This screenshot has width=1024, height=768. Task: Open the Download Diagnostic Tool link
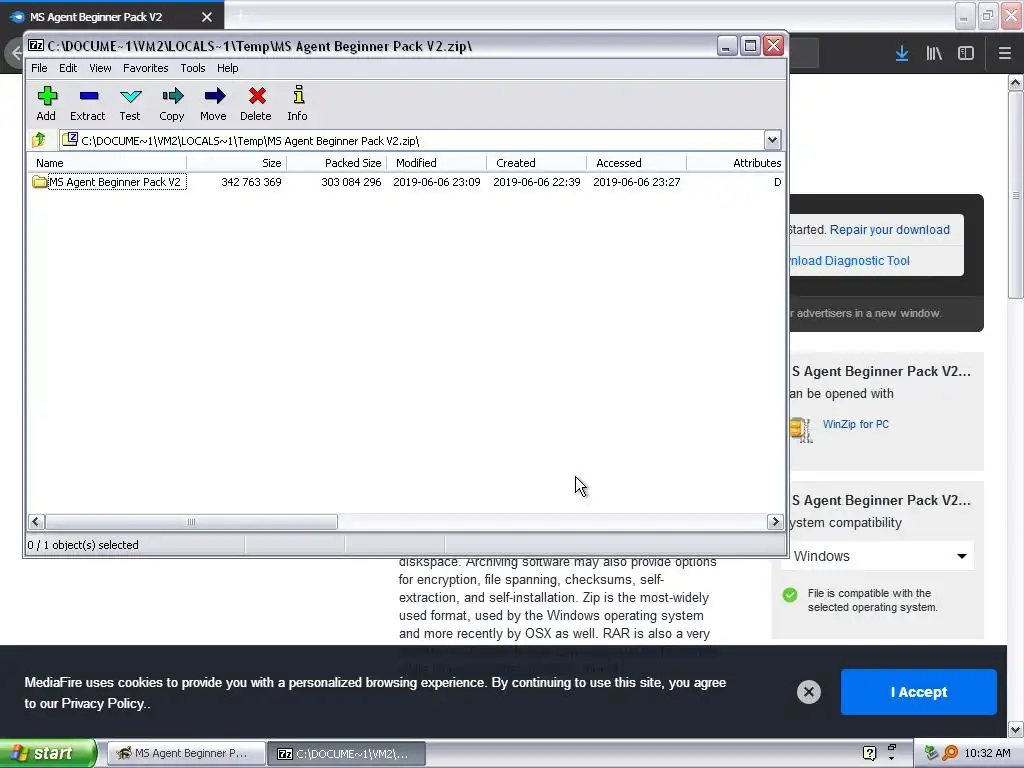pos(849,261)
